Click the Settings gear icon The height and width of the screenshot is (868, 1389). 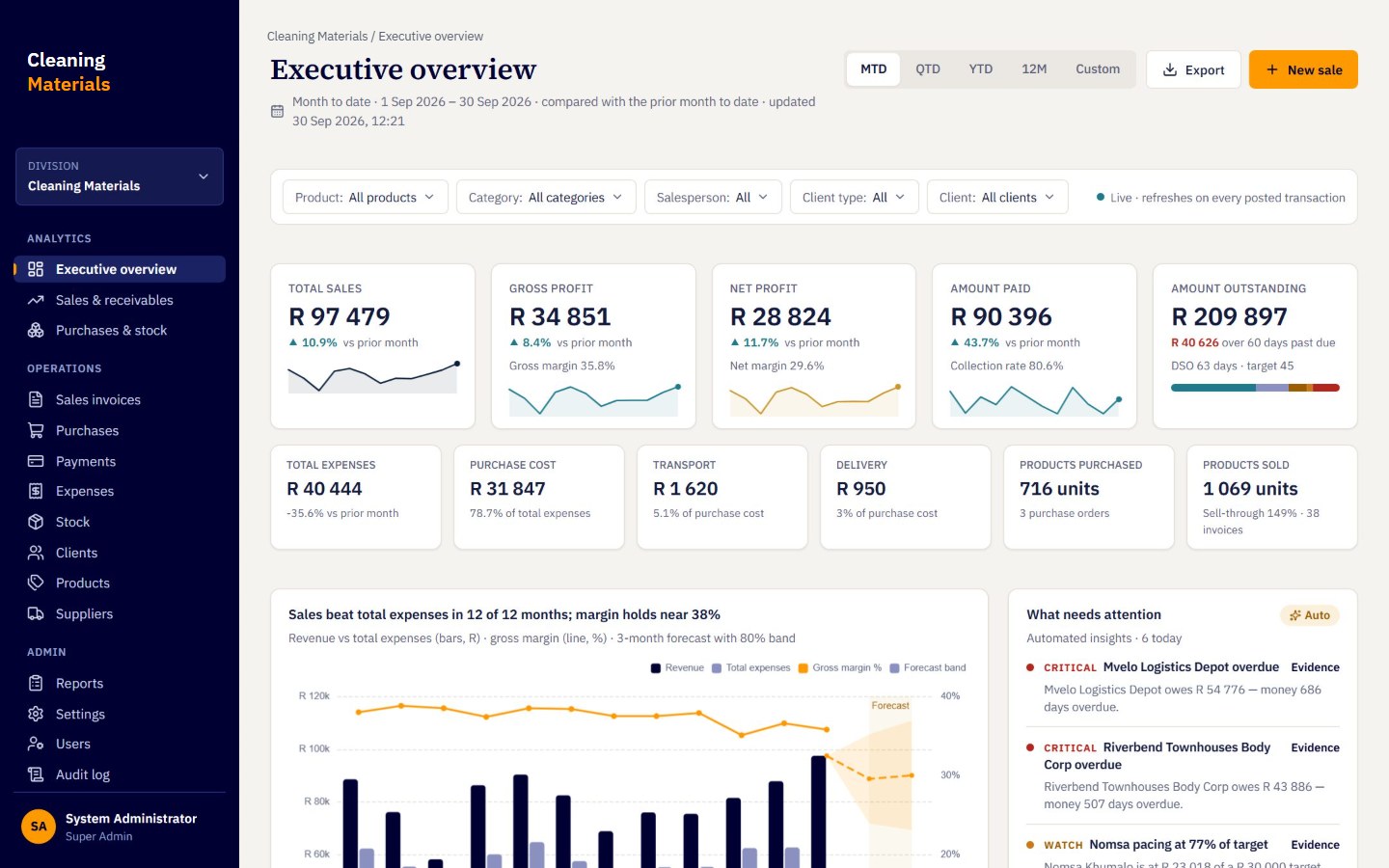click(36, 714)
